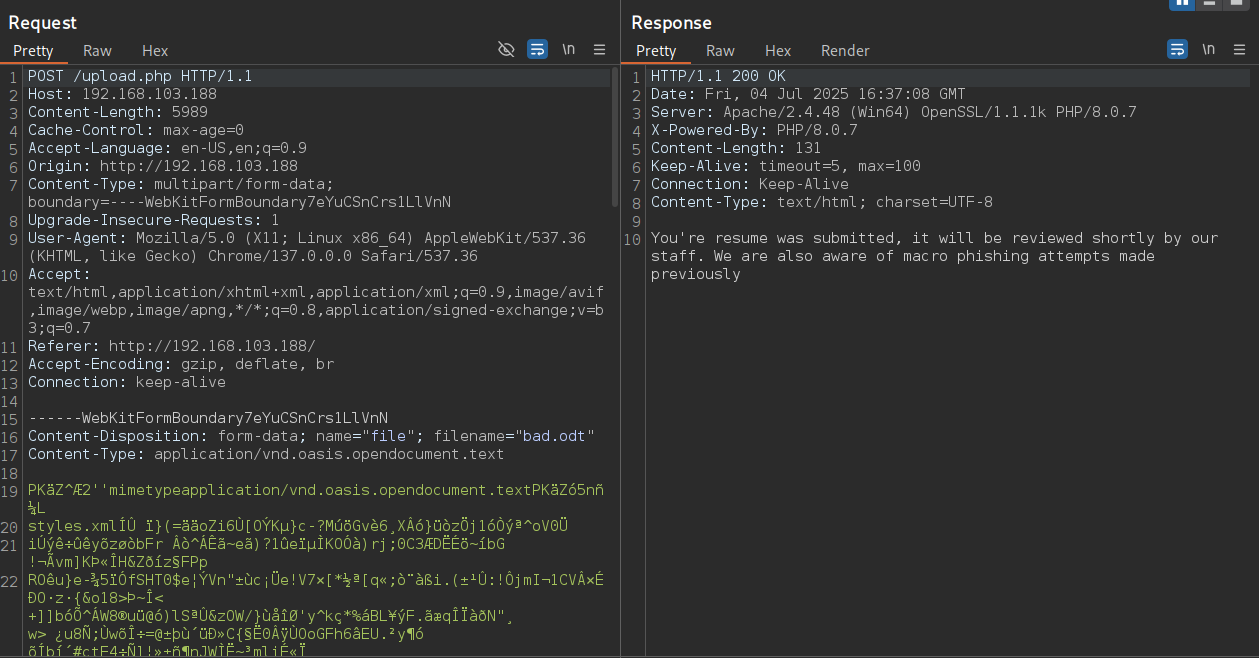Toggle hide non-printable characters in Request
Screen dimensions: 1259x658
click(506, 49)
